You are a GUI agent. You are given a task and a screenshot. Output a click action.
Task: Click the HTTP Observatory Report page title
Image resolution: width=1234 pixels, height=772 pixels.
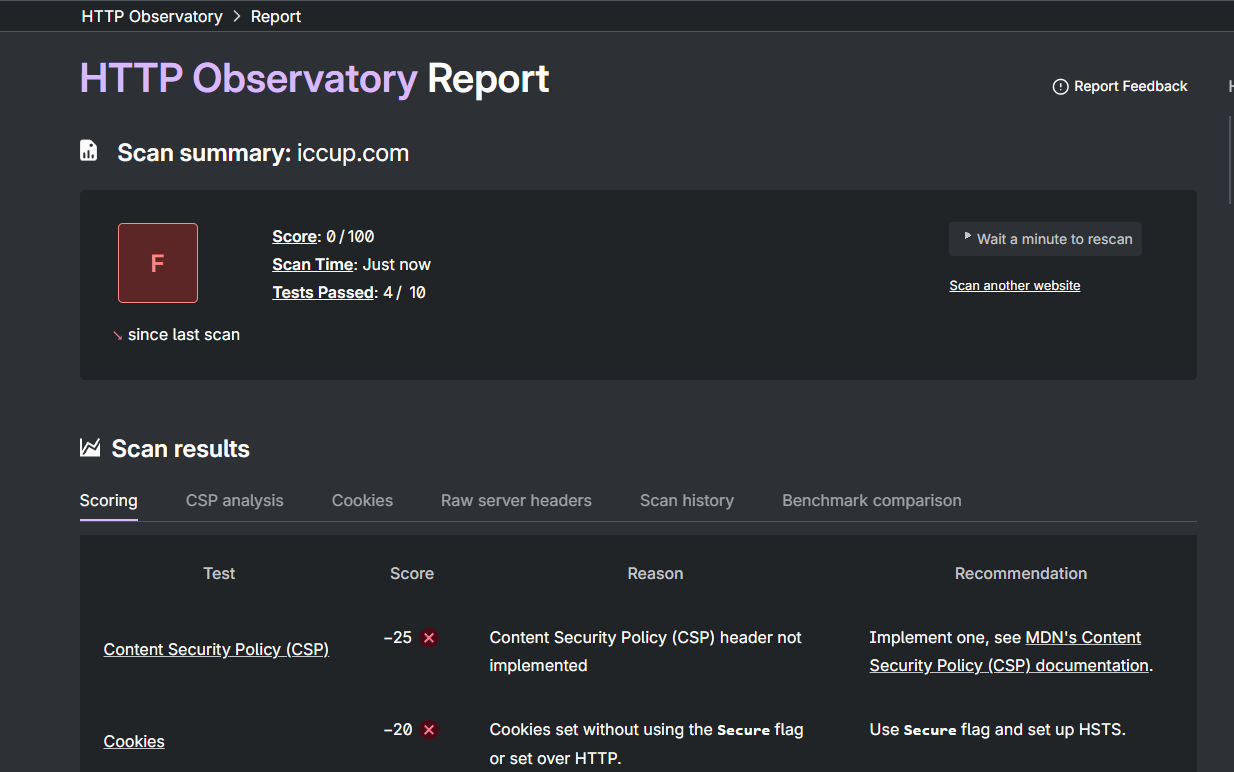[314, 79]
